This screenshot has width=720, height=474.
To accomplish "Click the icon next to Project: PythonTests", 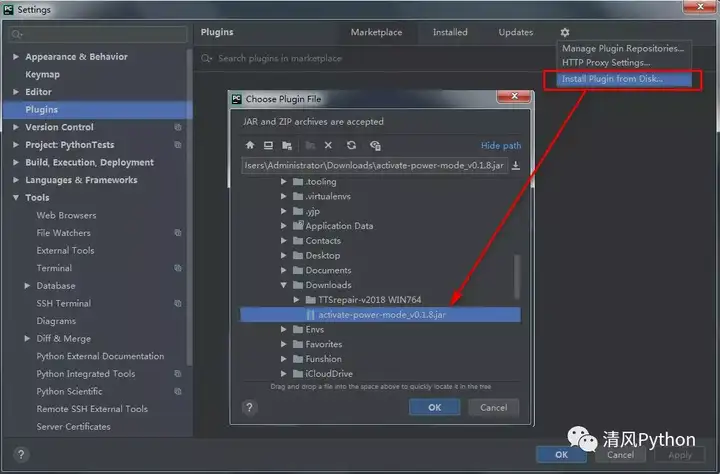I will (178, 145).
